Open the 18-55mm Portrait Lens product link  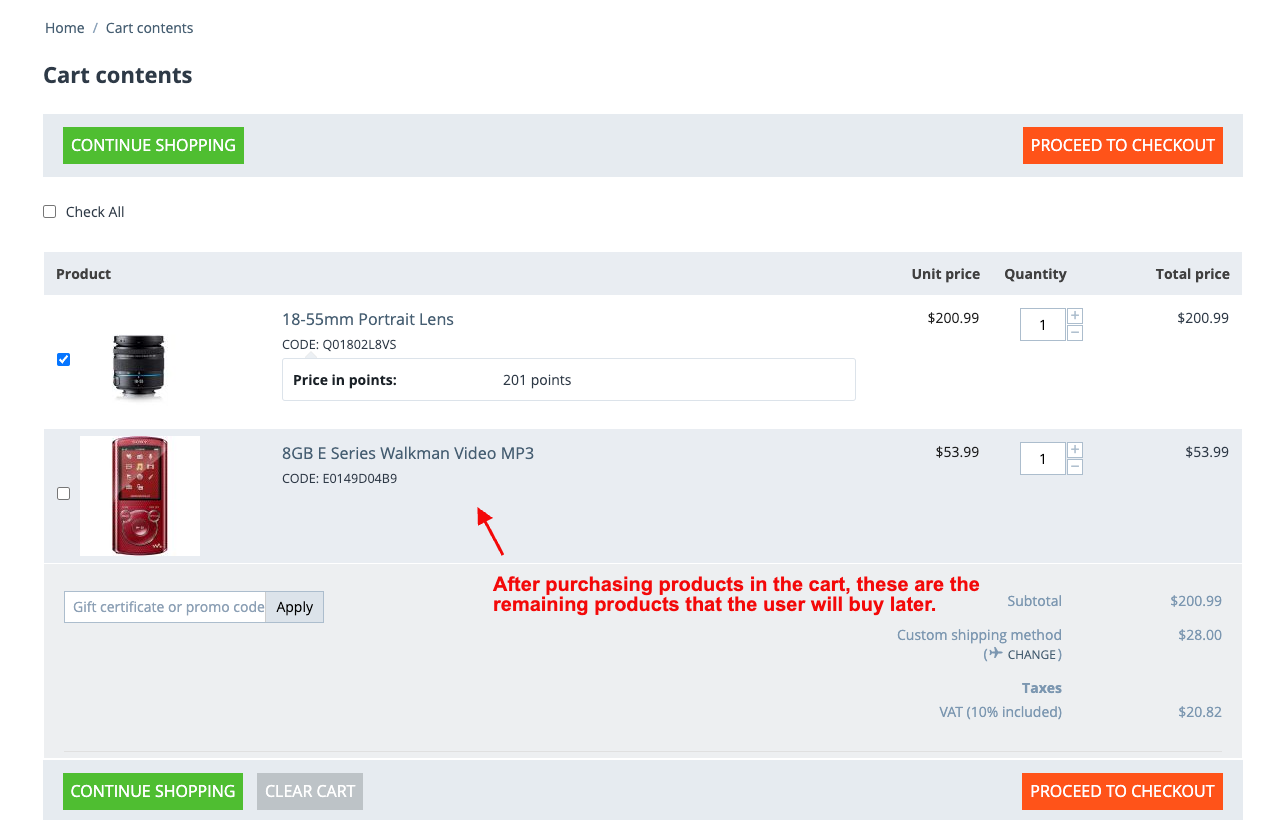[368, 319]
